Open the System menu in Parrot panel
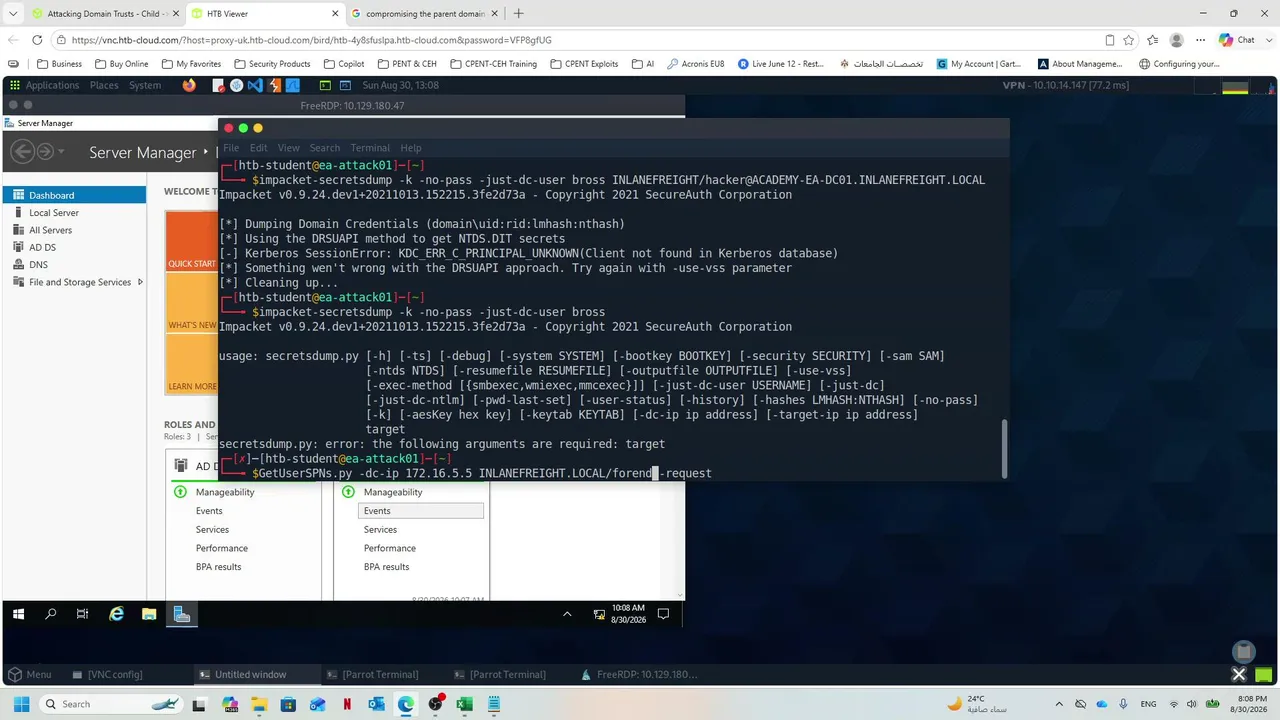The height and width of the screenshot is (720, 1280). 145,85
